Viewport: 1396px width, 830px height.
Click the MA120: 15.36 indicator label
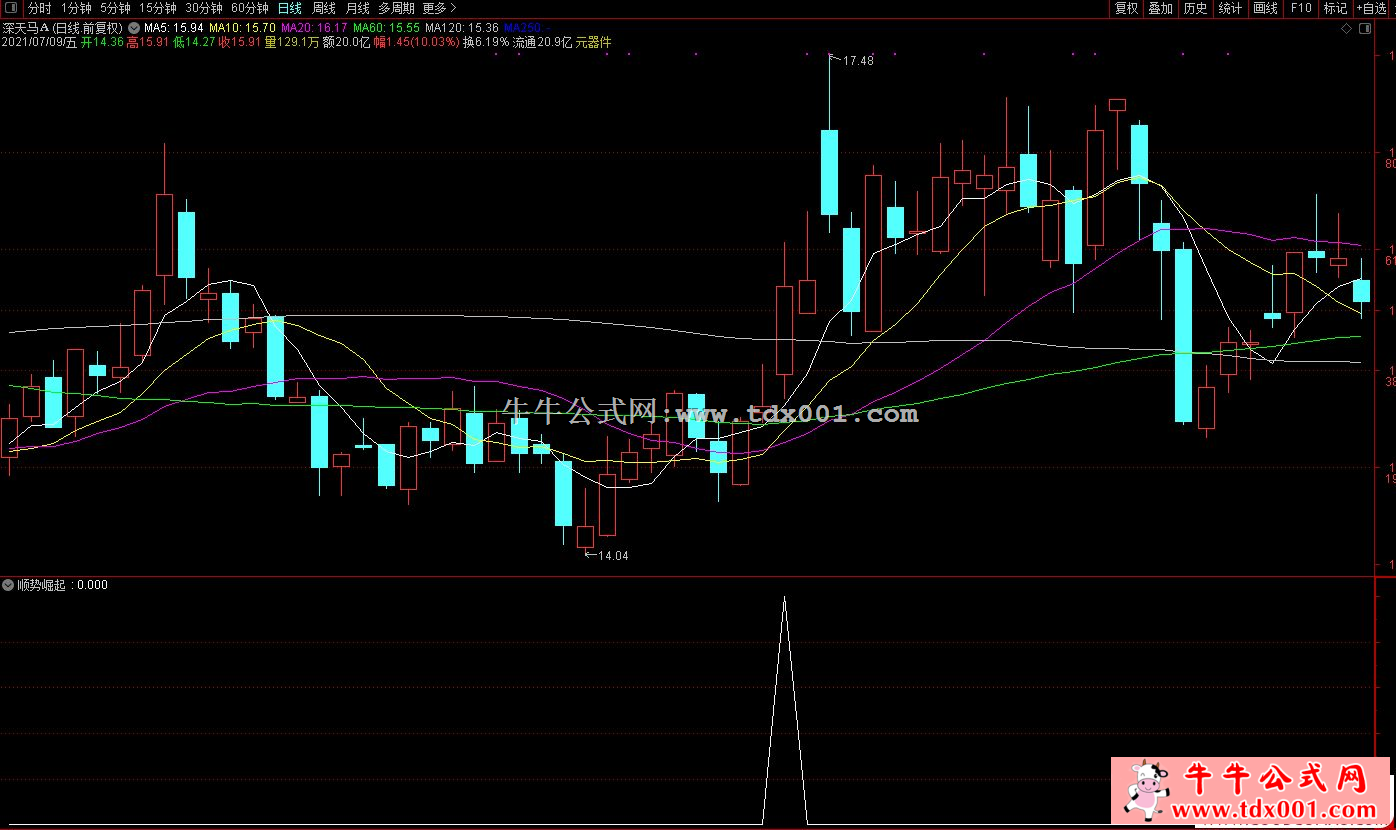click(461, 28)
